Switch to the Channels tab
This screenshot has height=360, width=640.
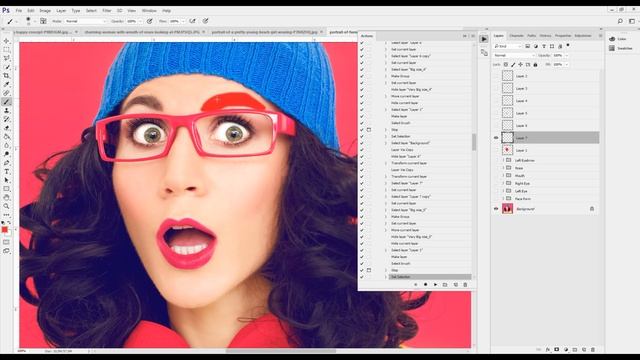coord(516,36)
